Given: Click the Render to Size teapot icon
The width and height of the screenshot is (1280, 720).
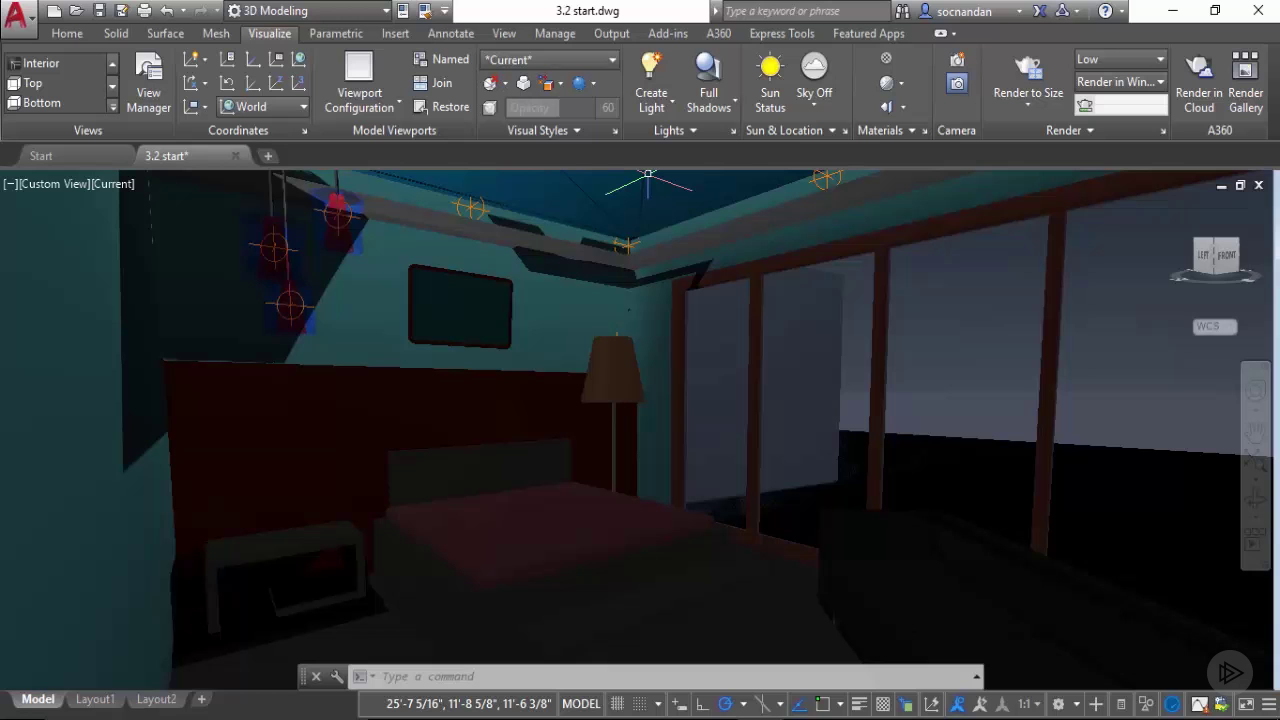Looking at the screenshot, I should [1028, 70].
